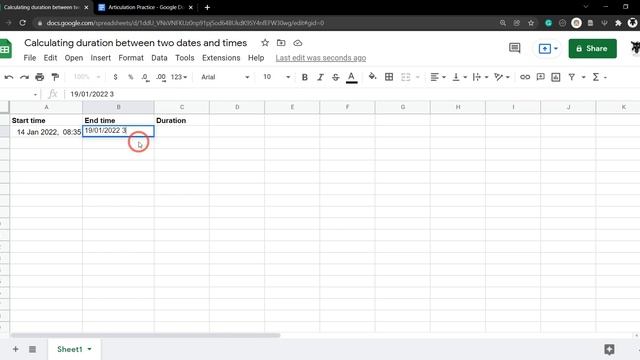The height and width of the screenshot is (360, 640).
Task: Insert a link
Action: [x=525, y=77]
